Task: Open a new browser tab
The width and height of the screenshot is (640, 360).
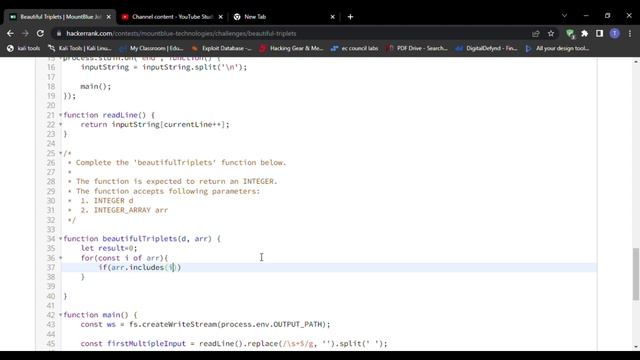Action: point(350,17)
